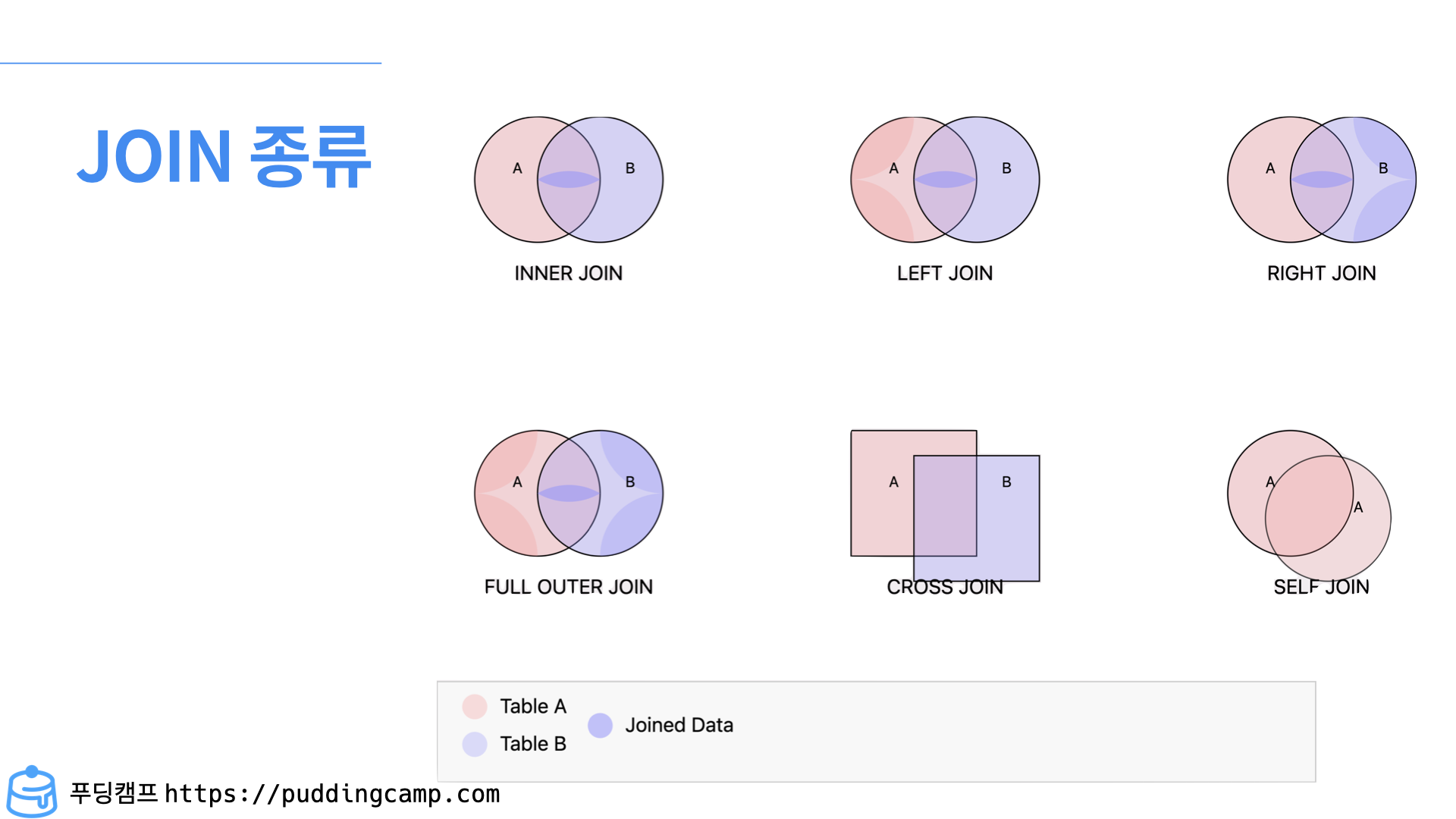Click the Table B legend color dot
1456x819 pixels.
point(475,744)
